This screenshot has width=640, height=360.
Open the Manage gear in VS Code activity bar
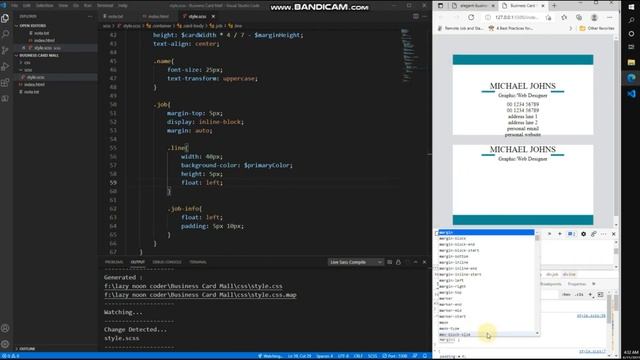5,344
